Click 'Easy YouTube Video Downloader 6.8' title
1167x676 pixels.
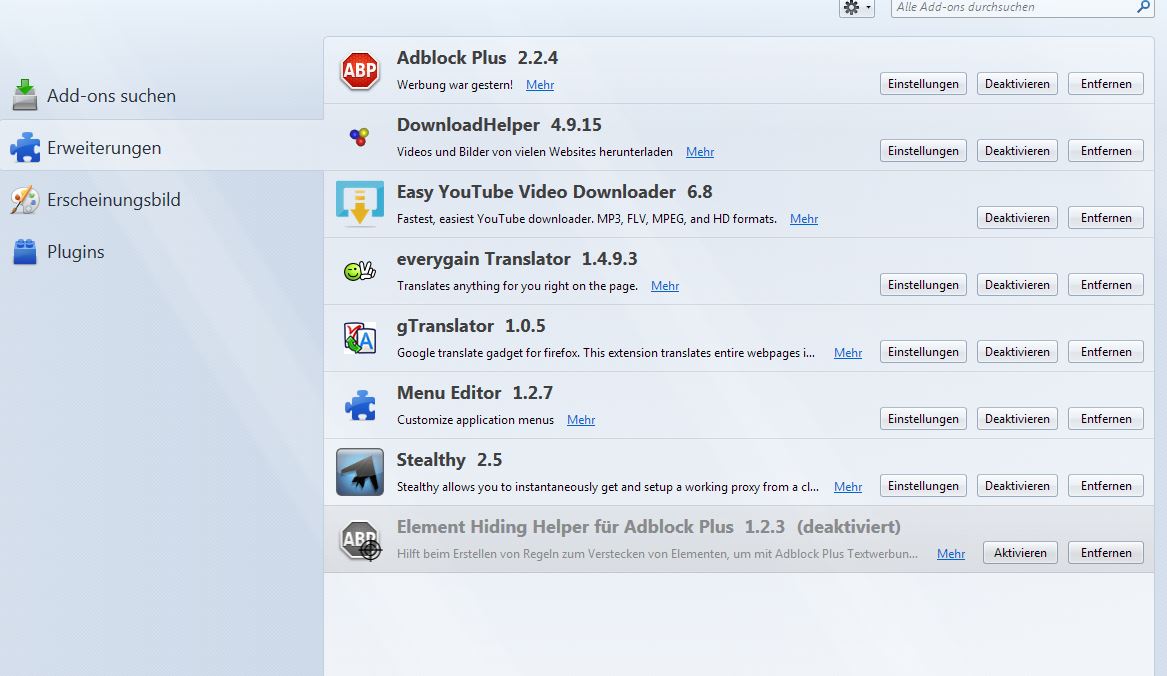[554, 191]
